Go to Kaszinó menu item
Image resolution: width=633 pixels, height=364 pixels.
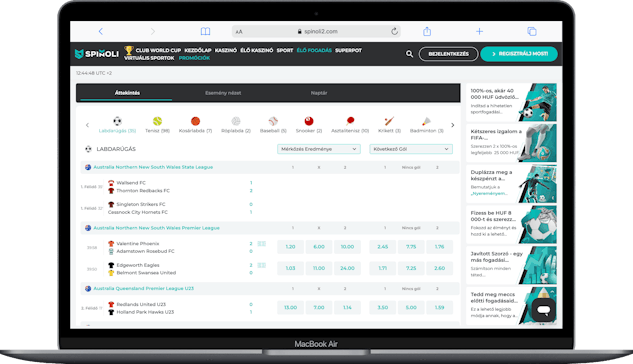tap(226, 50)
